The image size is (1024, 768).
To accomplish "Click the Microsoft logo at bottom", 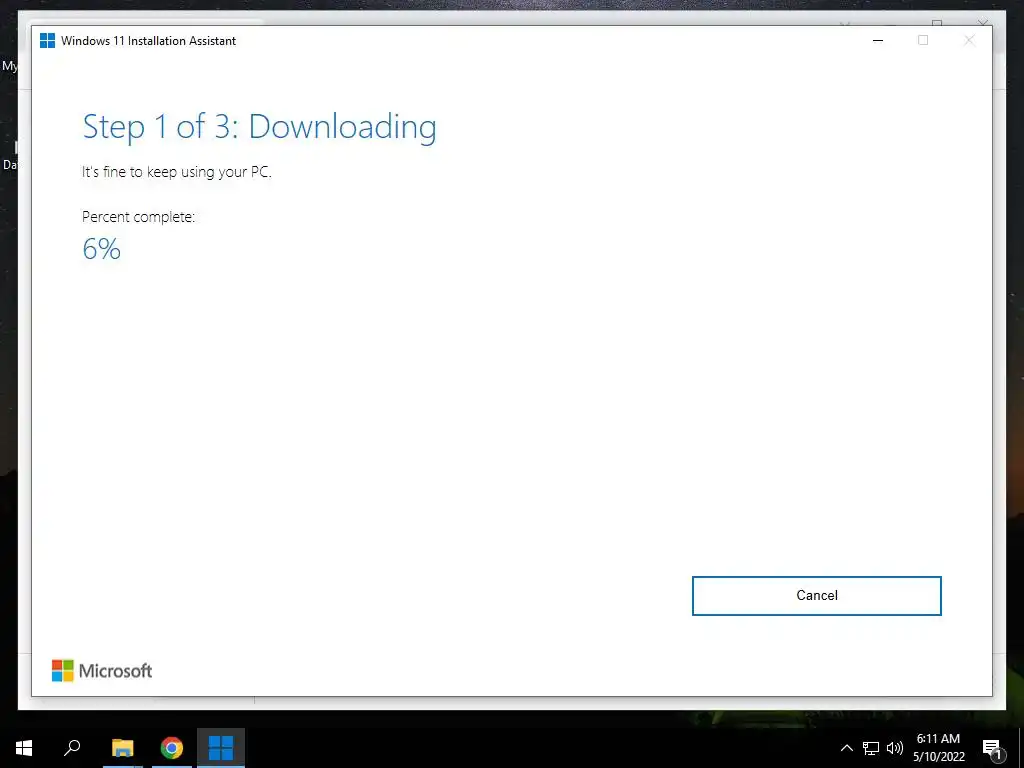I will coord(102,671).
